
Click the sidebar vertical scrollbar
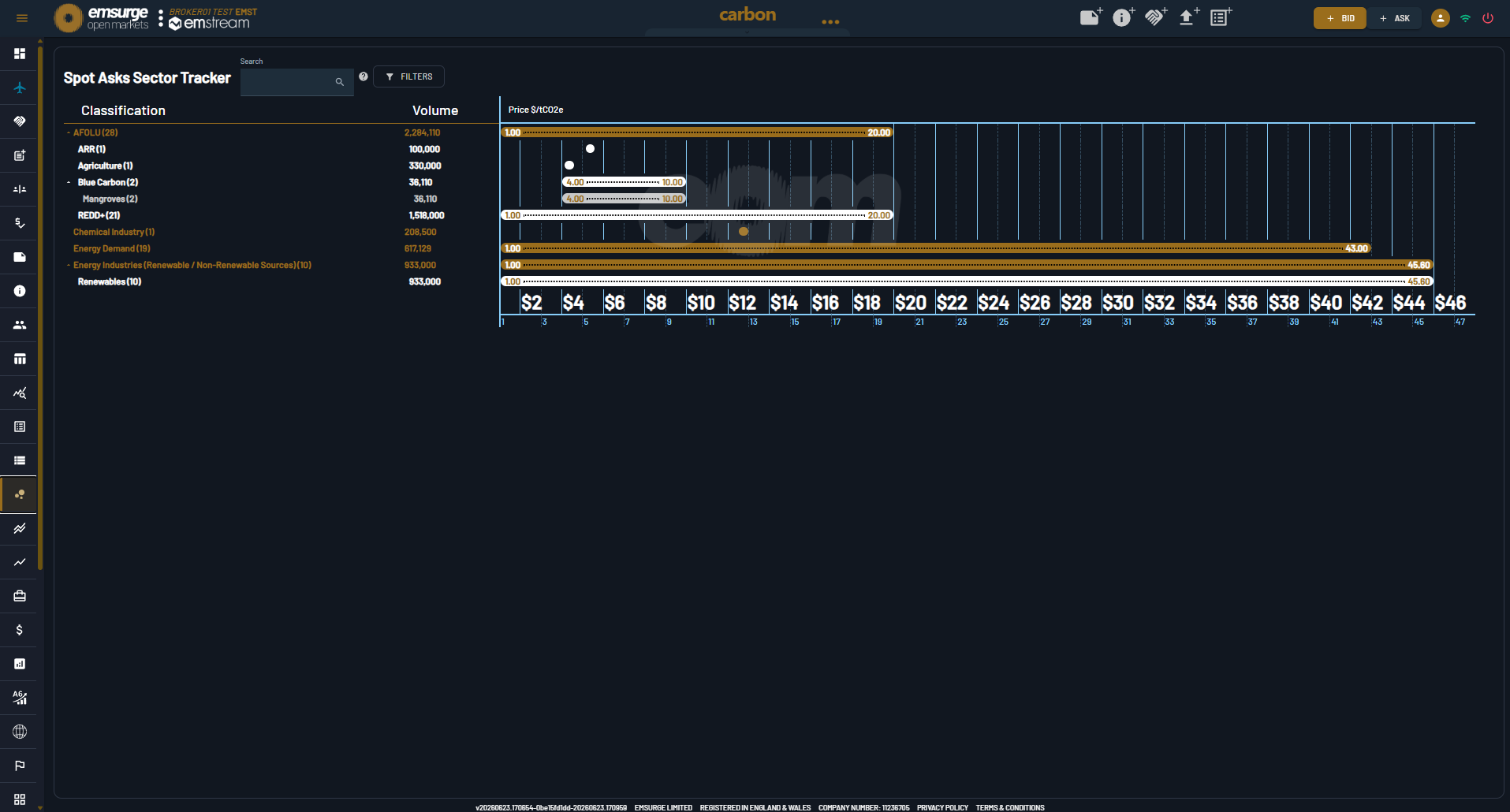[x=40, y=307]
